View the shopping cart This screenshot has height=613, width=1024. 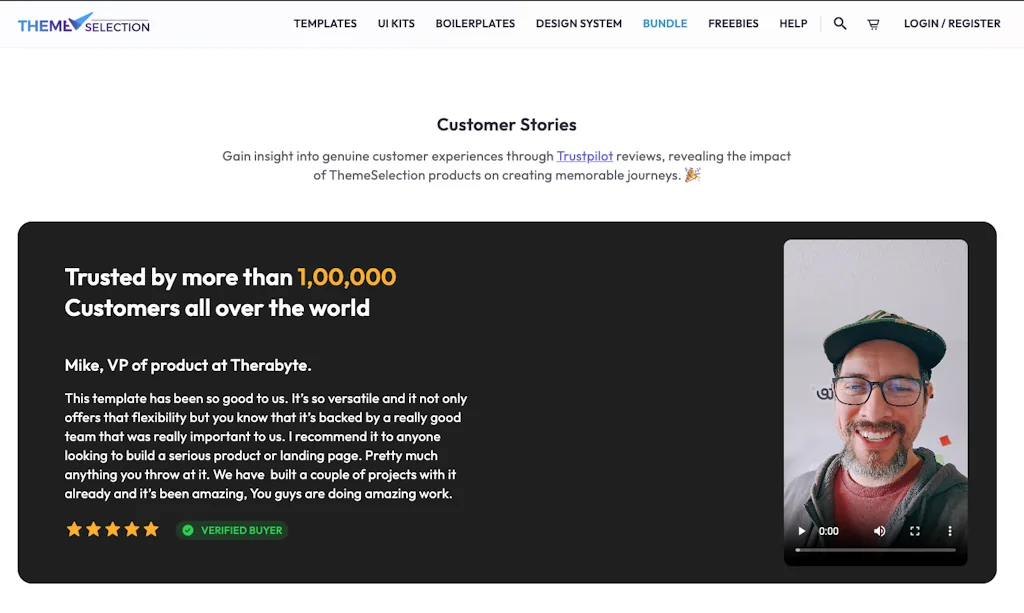coord(873,23)
